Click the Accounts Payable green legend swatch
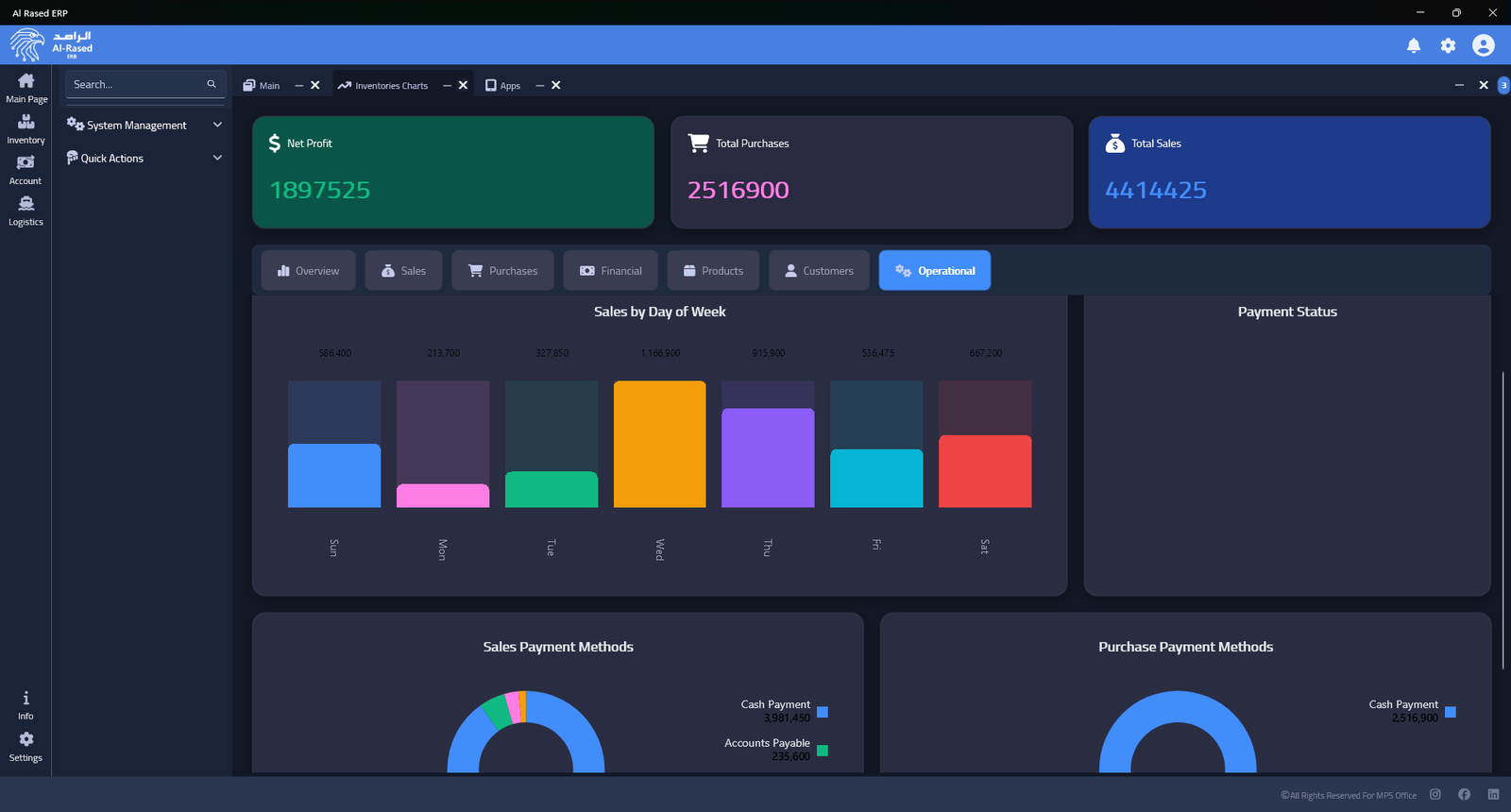This screenshot has width=1511, height=812. click(x=823, y=751)
